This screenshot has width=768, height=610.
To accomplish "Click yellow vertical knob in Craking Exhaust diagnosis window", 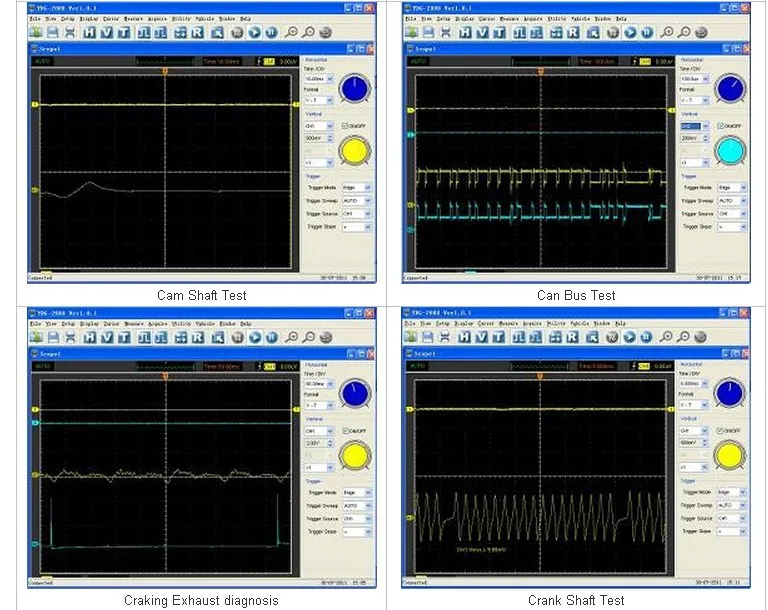I will (355, 455).
